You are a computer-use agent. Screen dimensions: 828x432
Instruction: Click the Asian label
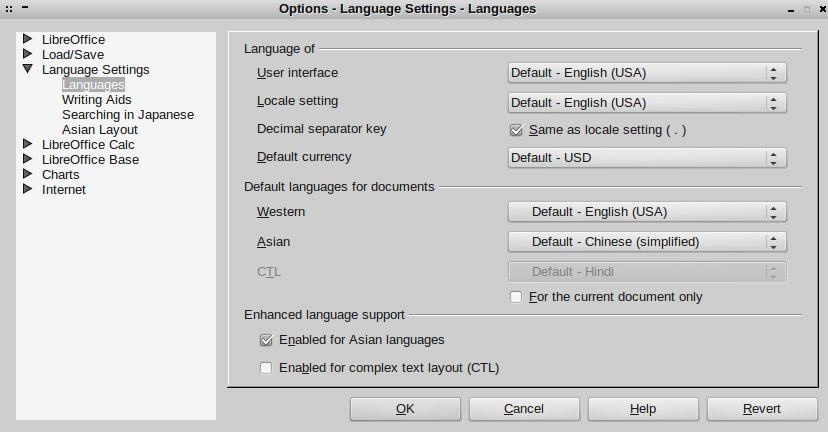(274, 242)
